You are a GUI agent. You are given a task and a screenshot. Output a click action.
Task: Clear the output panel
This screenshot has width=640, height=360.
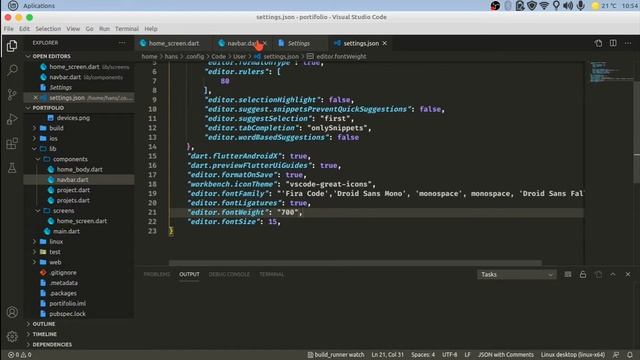[568, 274]
